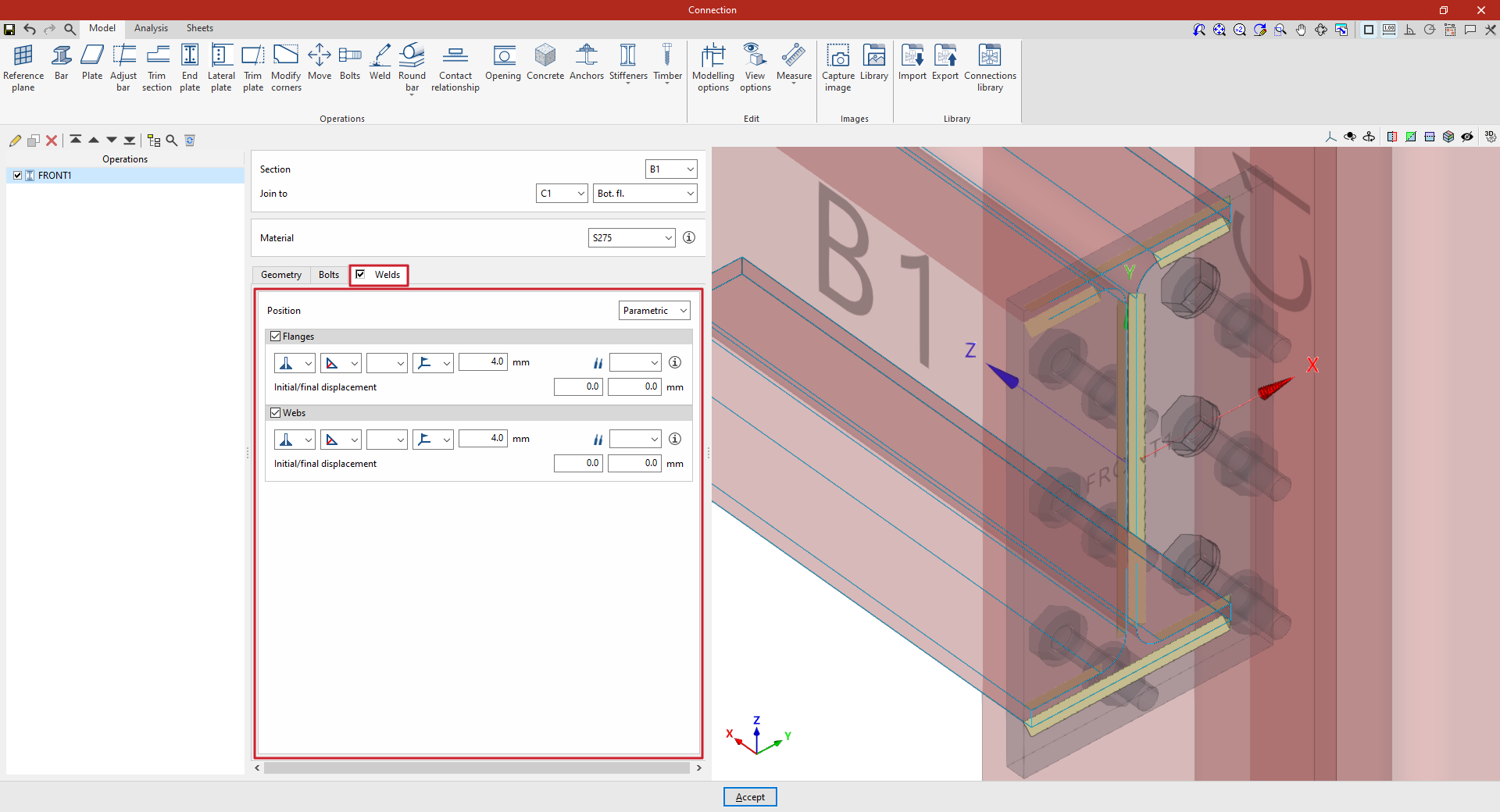Show Webs weld info button
Viewport: 1500px width, 812px height.
coord(675,439)
